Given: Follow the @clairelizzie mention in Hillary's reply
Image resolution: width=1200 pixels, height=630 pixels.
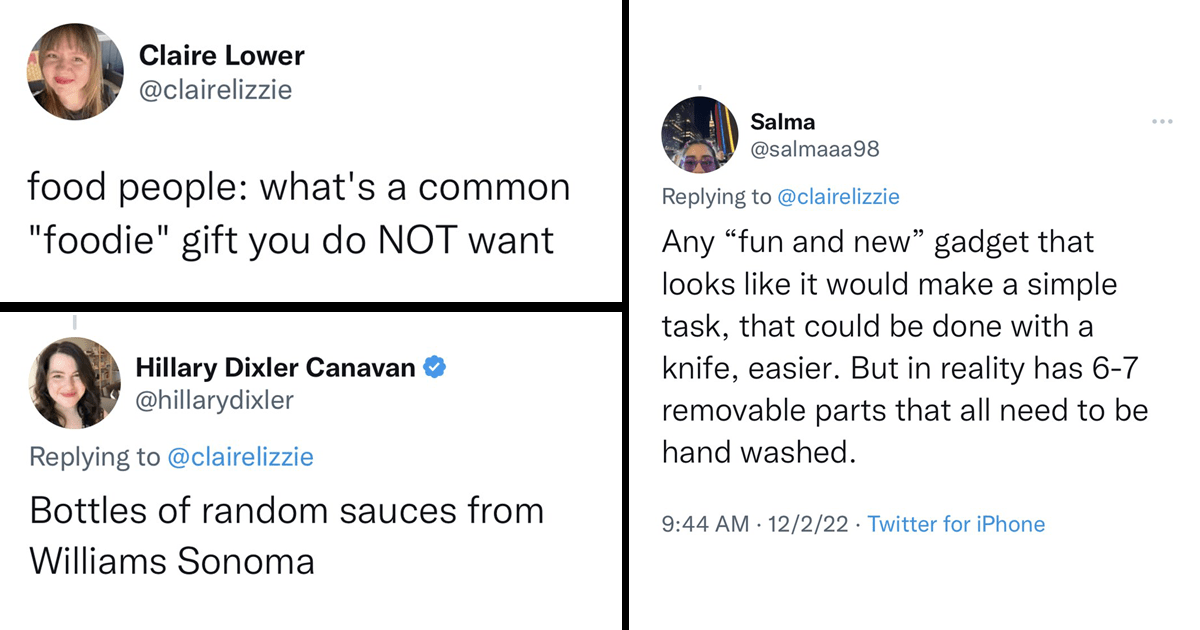Looking at the screenshot, I should (240, 457).
